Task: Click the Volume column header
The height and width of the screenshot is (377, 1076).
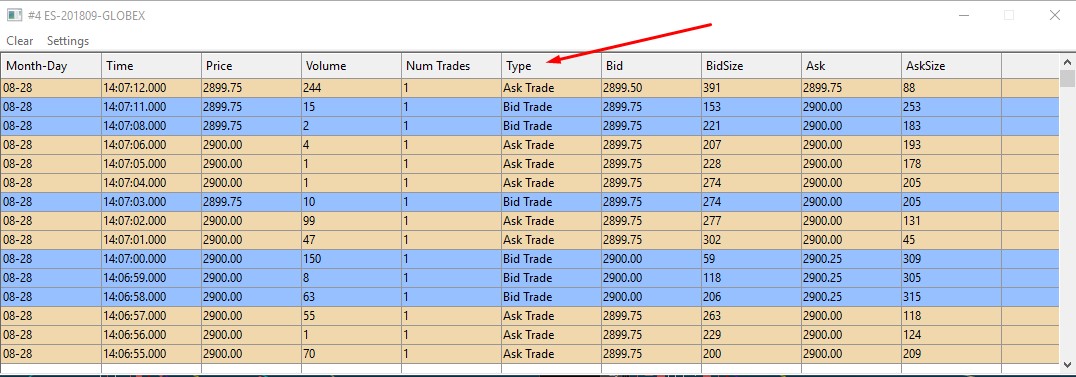Action: 351,66
